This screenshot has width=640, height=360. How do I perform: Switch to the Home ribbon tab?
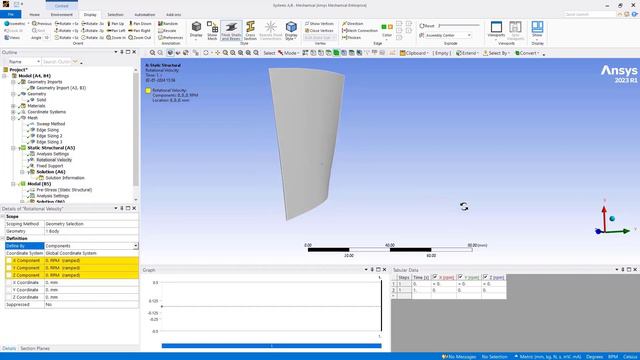[x=35, y=15]
